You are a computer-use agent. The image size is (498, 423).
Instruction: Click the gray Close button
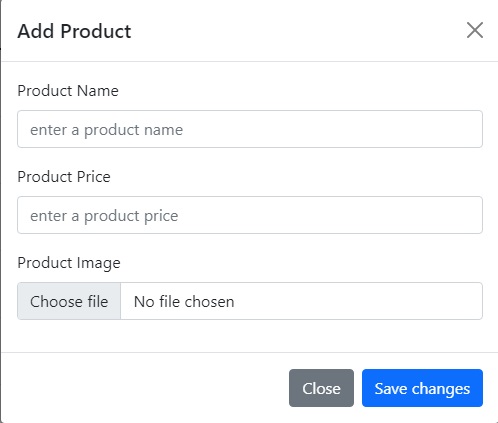pos(321,388)
